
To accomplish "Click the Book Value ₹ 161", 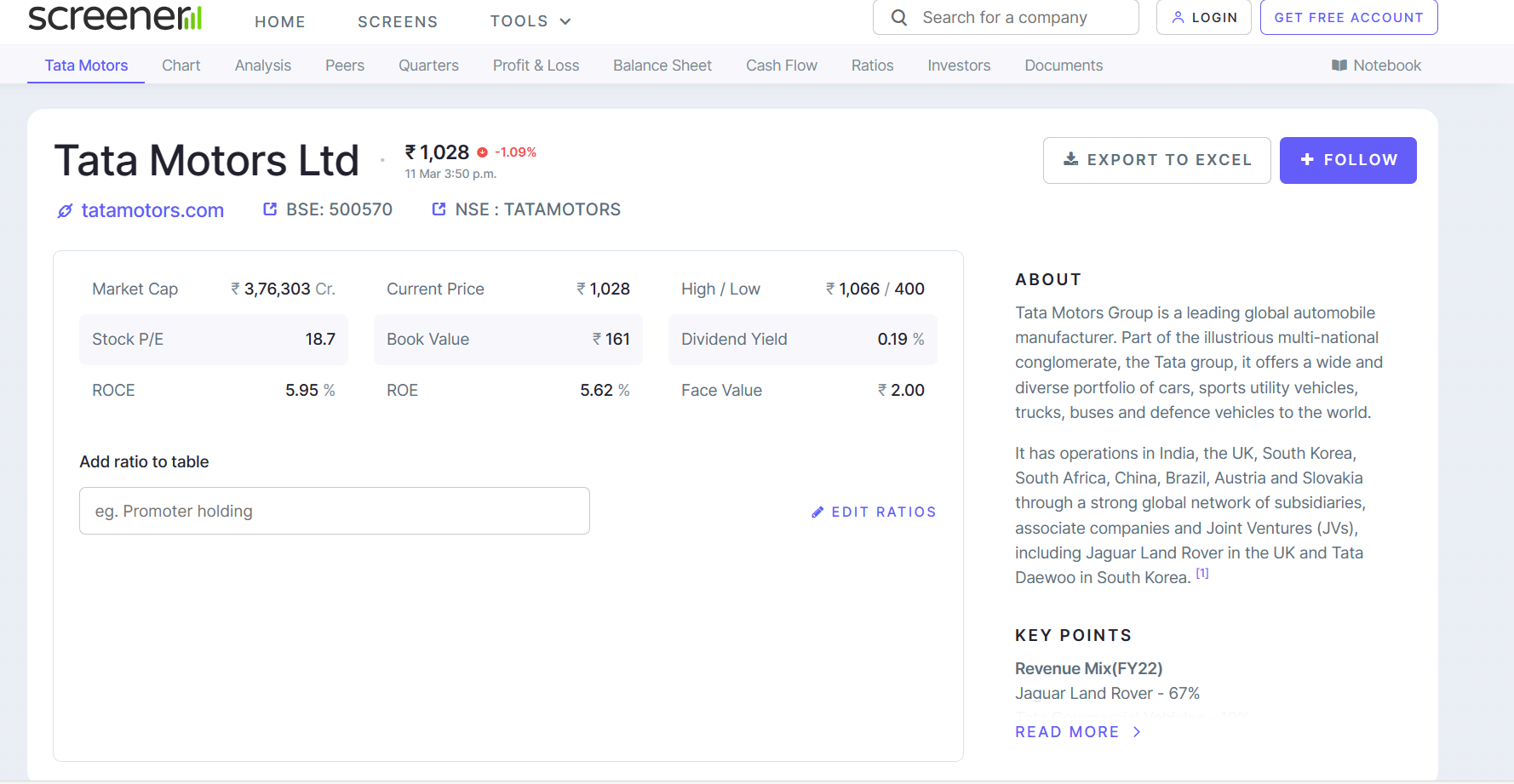I will click(x=611, y=340).
